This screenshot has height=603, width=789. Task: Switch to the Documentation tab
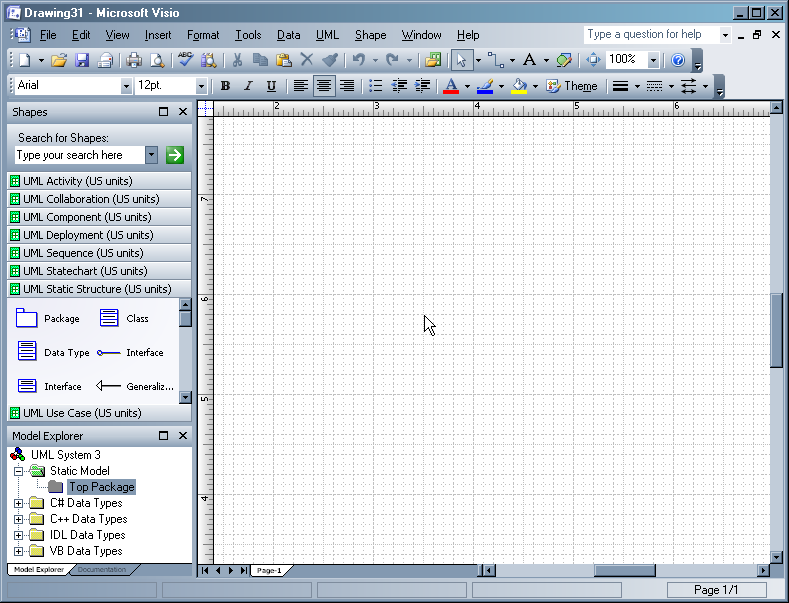tap(103, 570)
